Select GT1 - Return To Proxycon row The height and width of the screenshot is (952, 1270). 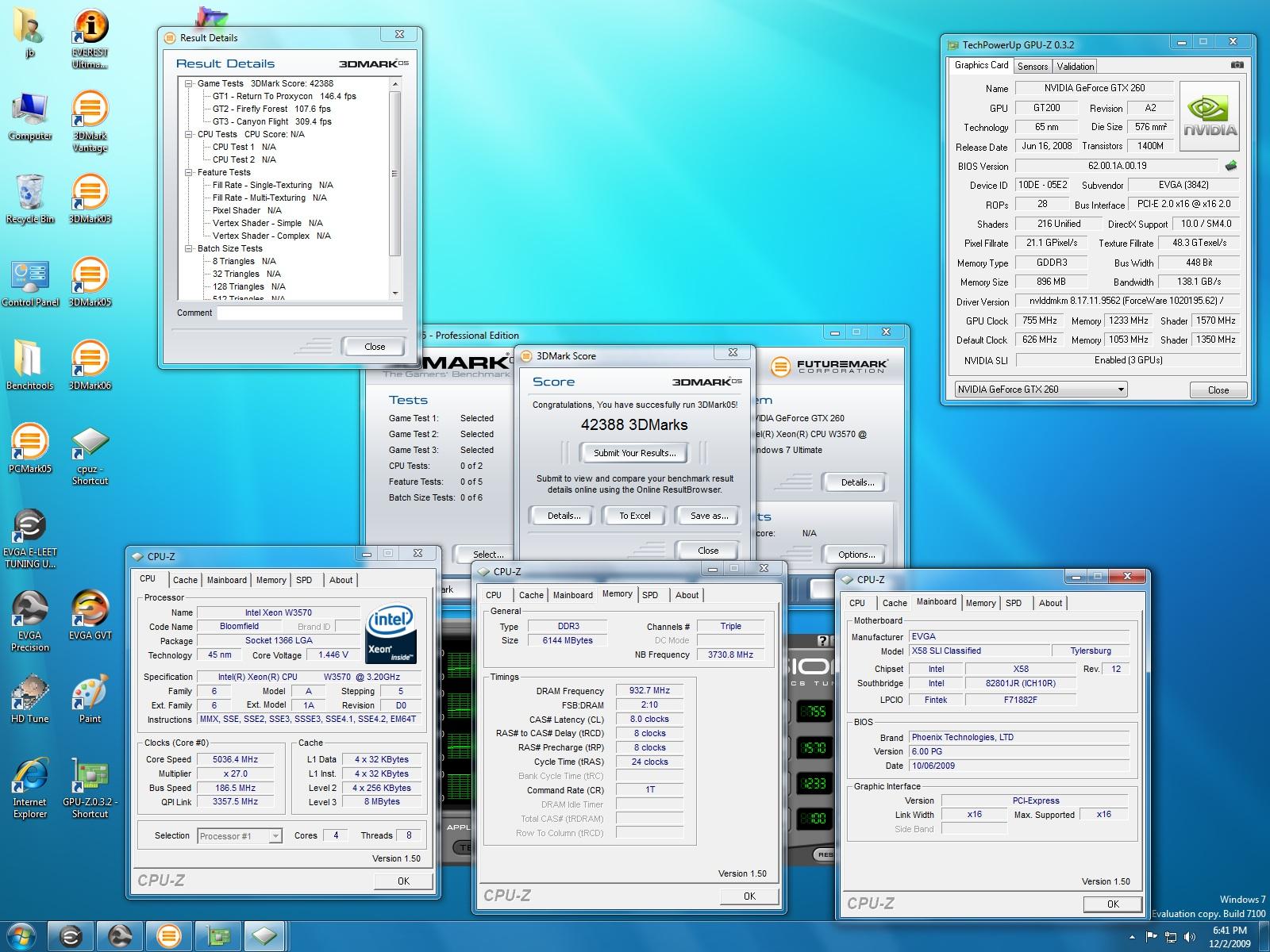coord(284,96)
